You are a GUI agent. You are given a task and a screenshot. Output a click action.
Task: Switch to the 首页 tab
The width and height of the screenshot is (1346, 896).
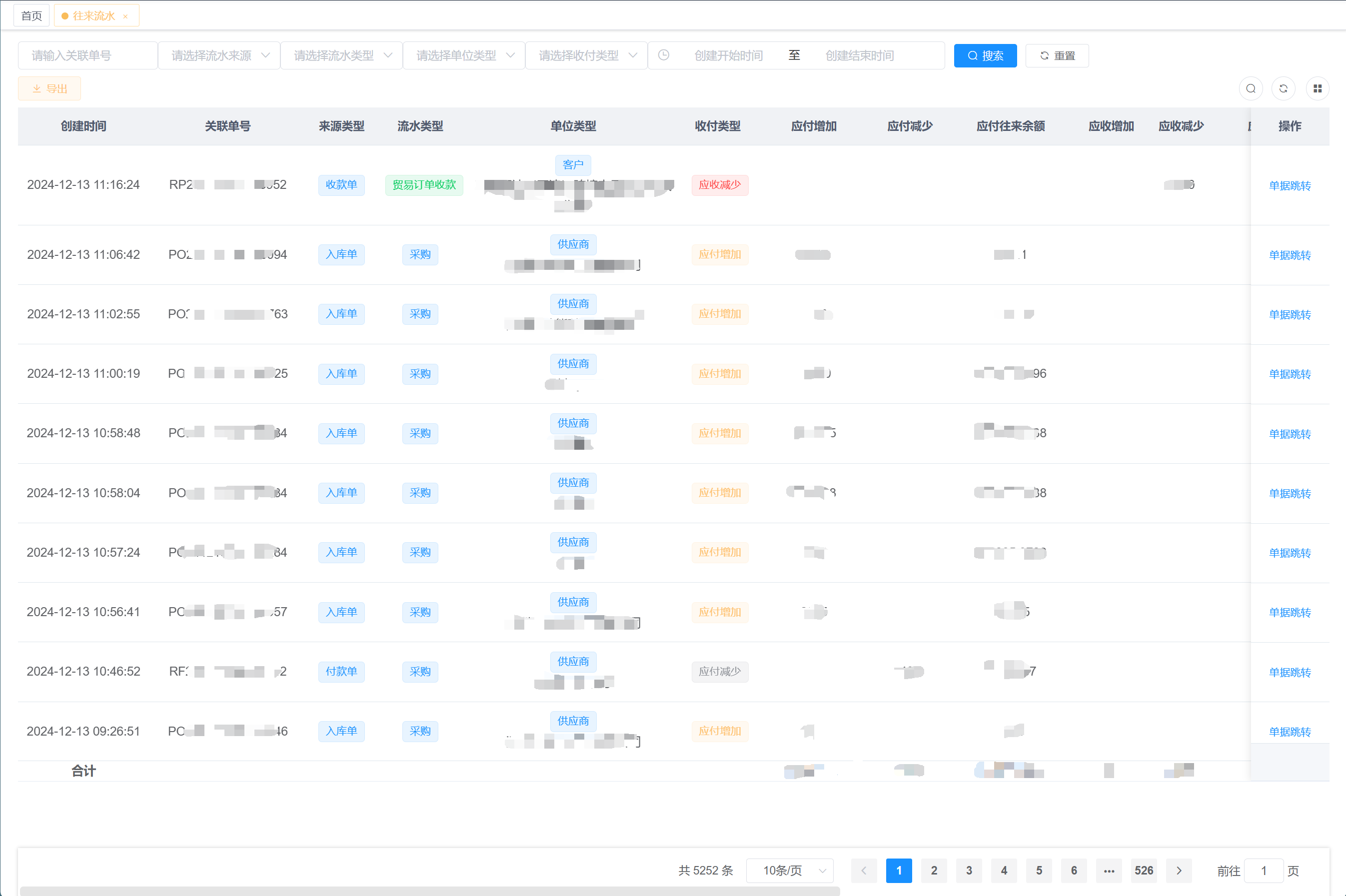[31, 16]
